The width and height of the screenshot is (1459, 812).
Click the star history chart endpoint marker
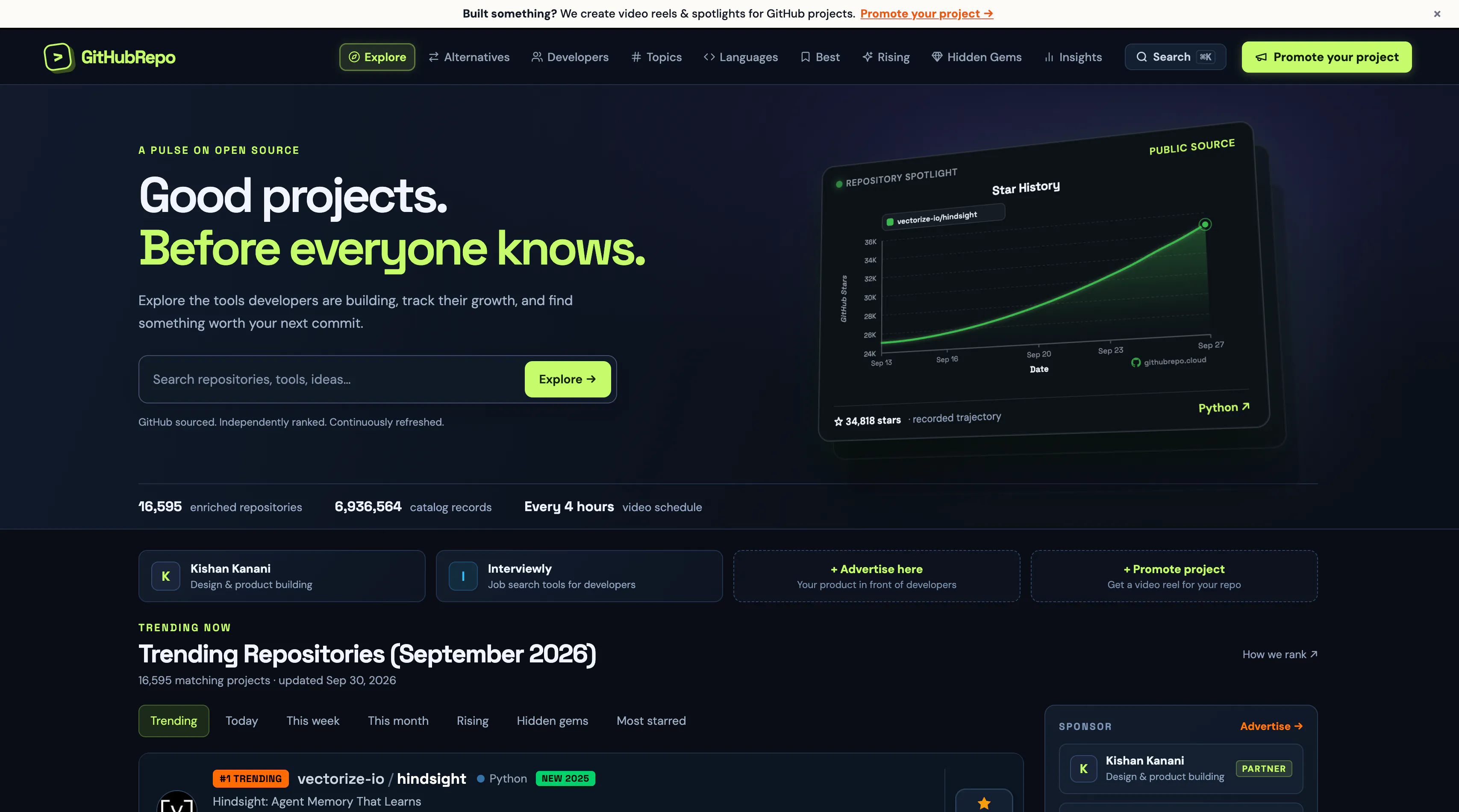coord(1205,225)
